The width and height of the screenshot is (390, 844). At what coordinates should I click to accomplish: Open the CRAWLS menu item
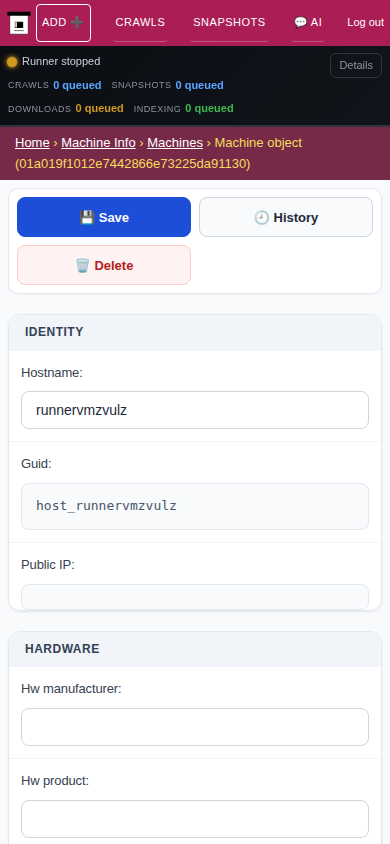coord(140,22)
